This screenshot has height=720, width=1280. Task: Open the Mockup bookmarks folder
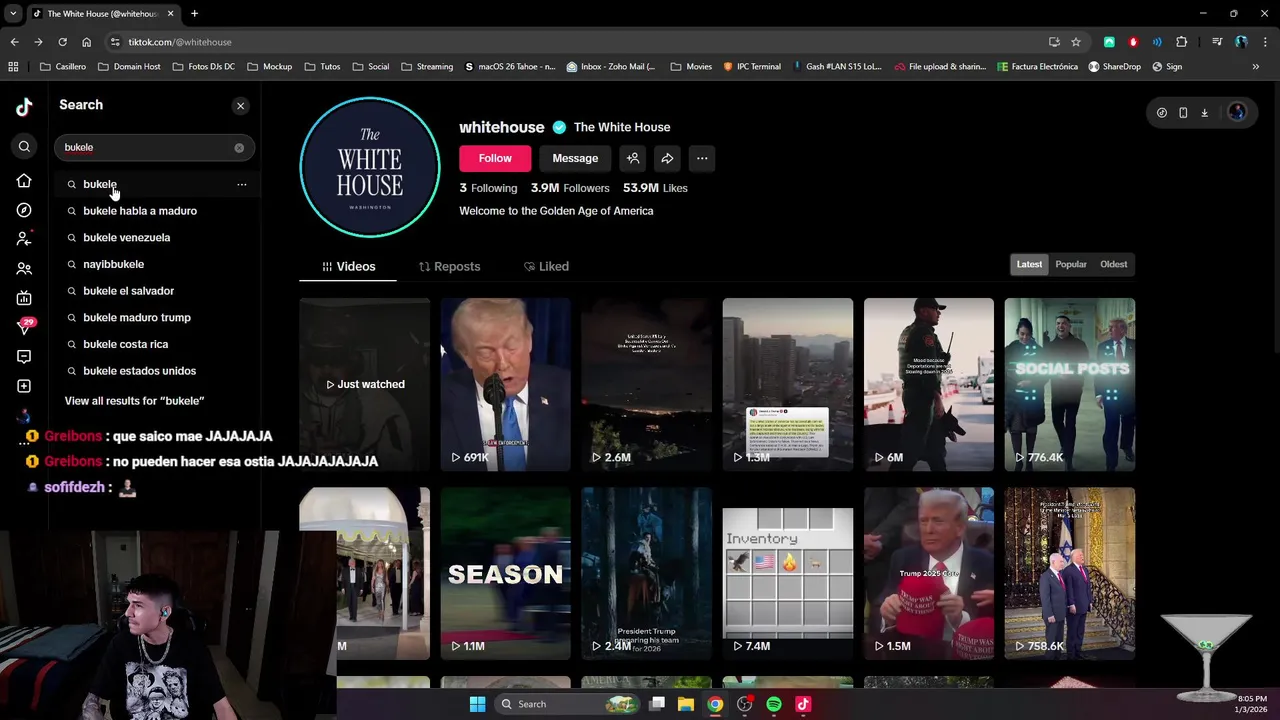pos(270,67)
